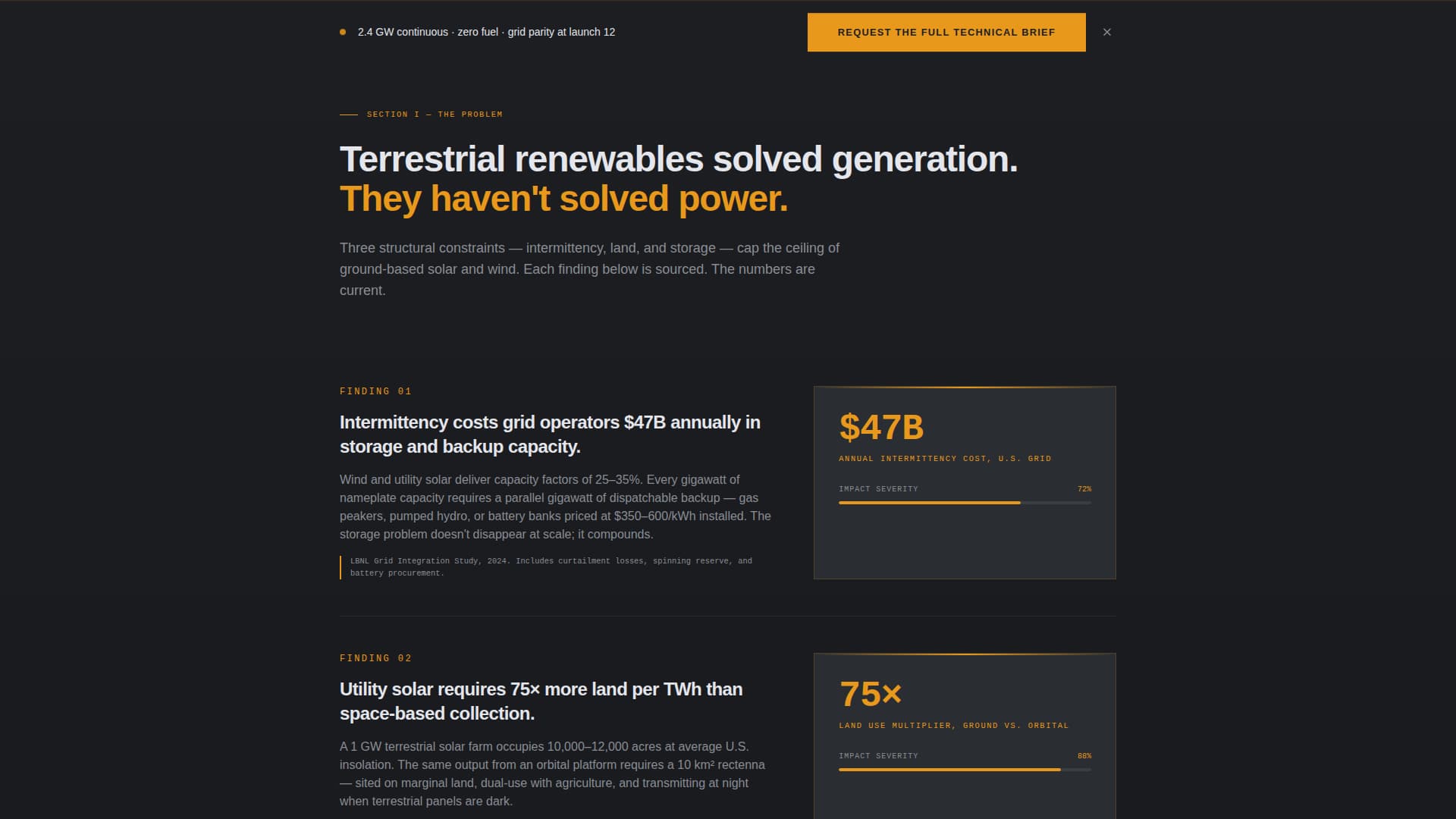
Task: Click the 'Terrestrial renewables solved generation' heading
Action: pos(678,159)
